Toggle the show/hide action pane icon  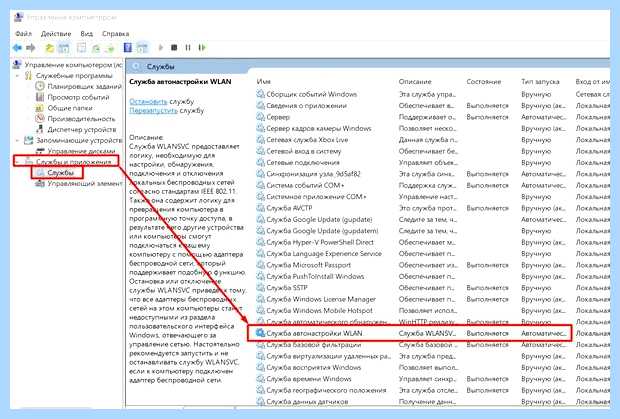tap(142, 48)
